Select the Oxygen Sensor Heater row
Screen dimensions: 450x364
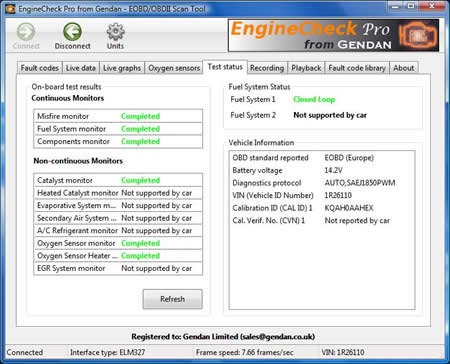[118, 256]
